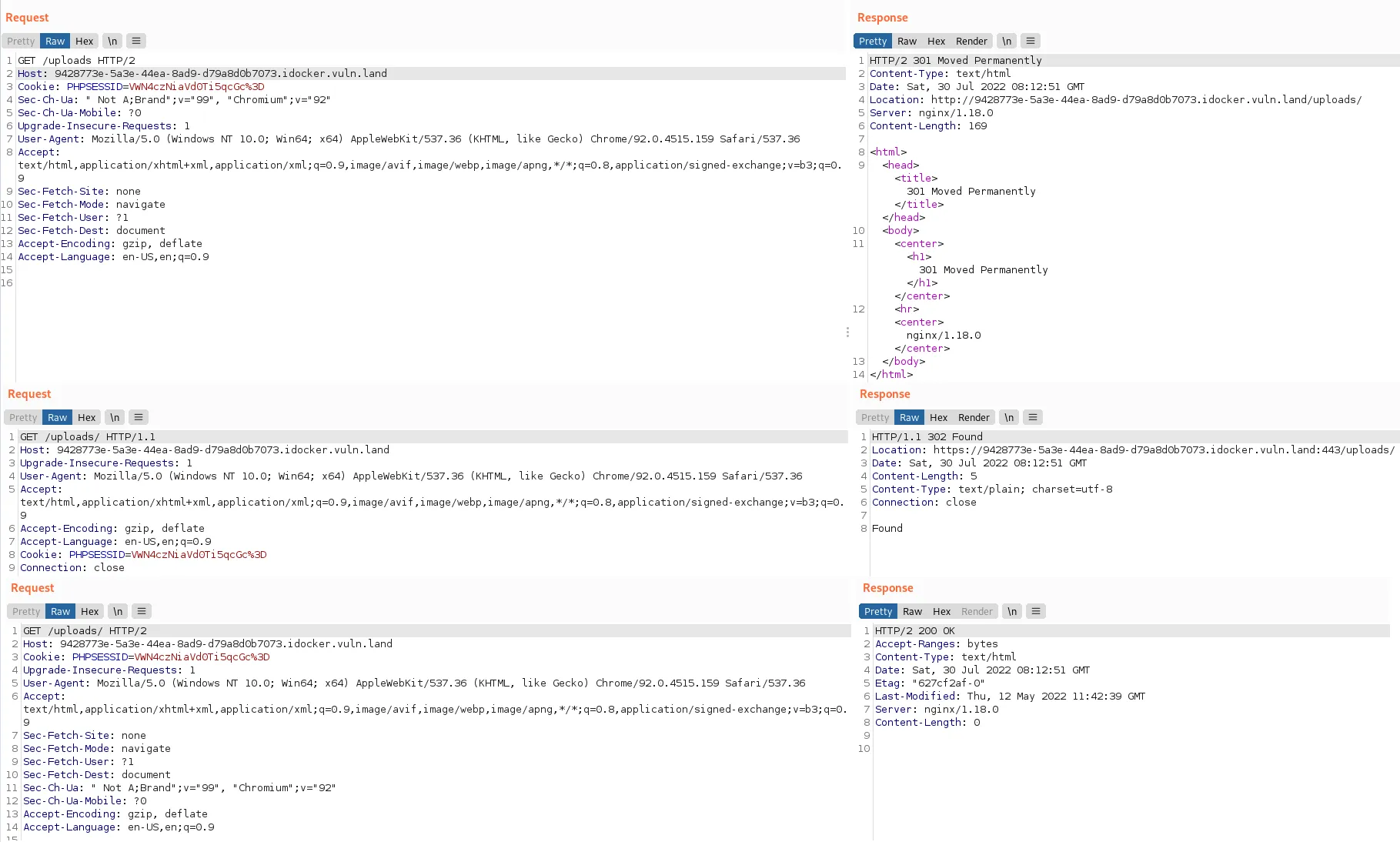Toggle the \n button in the 301 response panel
1400x842 pixels.
1007,41
